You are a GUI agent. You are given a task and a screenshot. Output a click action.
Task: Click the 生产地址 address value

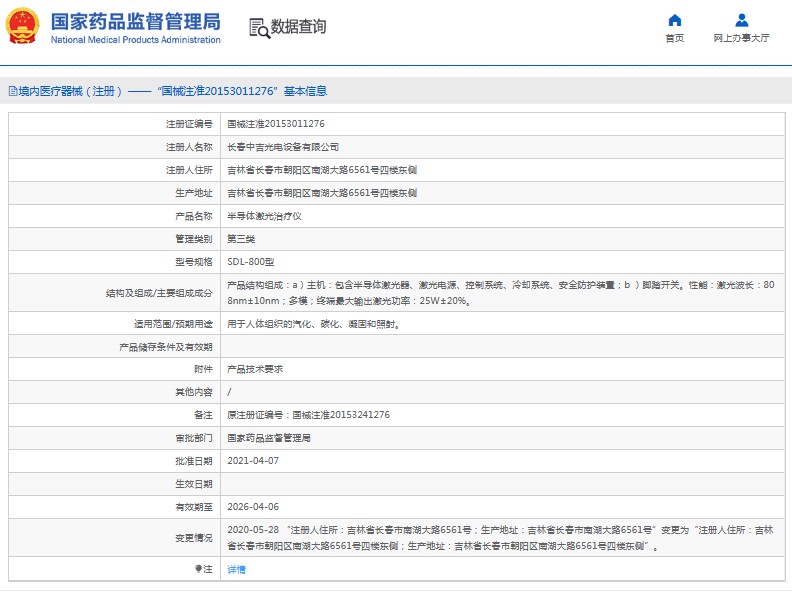point(322,193)
